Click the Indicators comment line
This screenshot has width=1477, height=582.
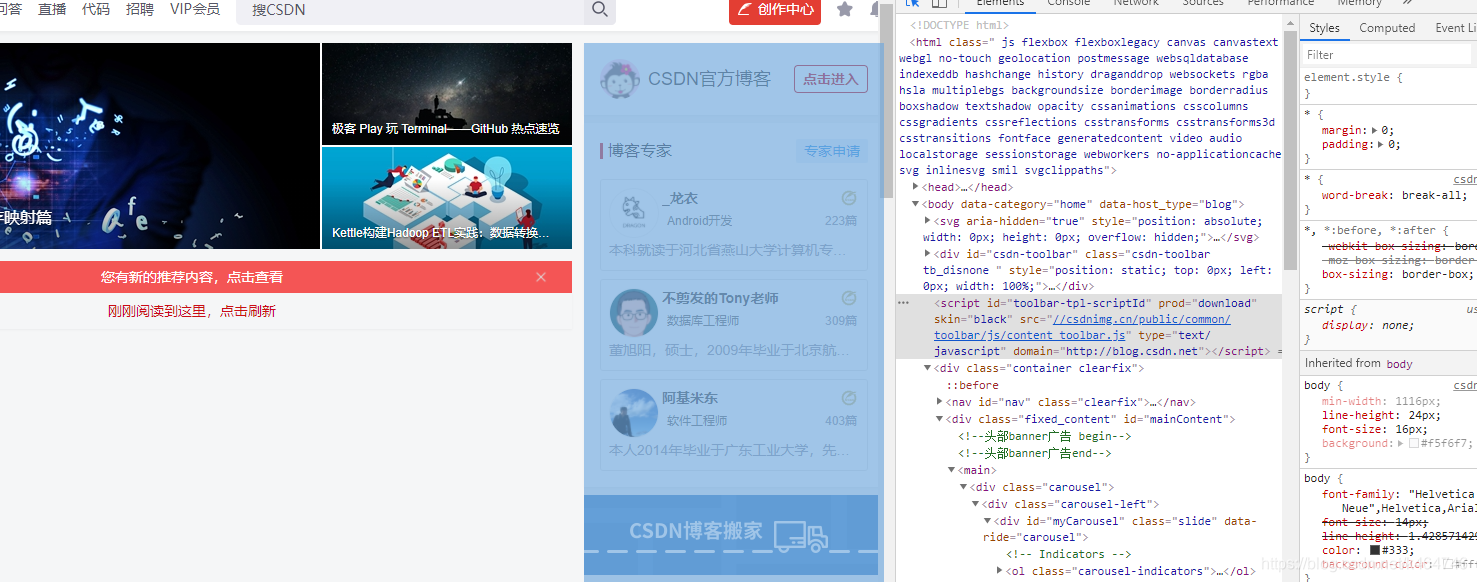[x=1069, y=554]
